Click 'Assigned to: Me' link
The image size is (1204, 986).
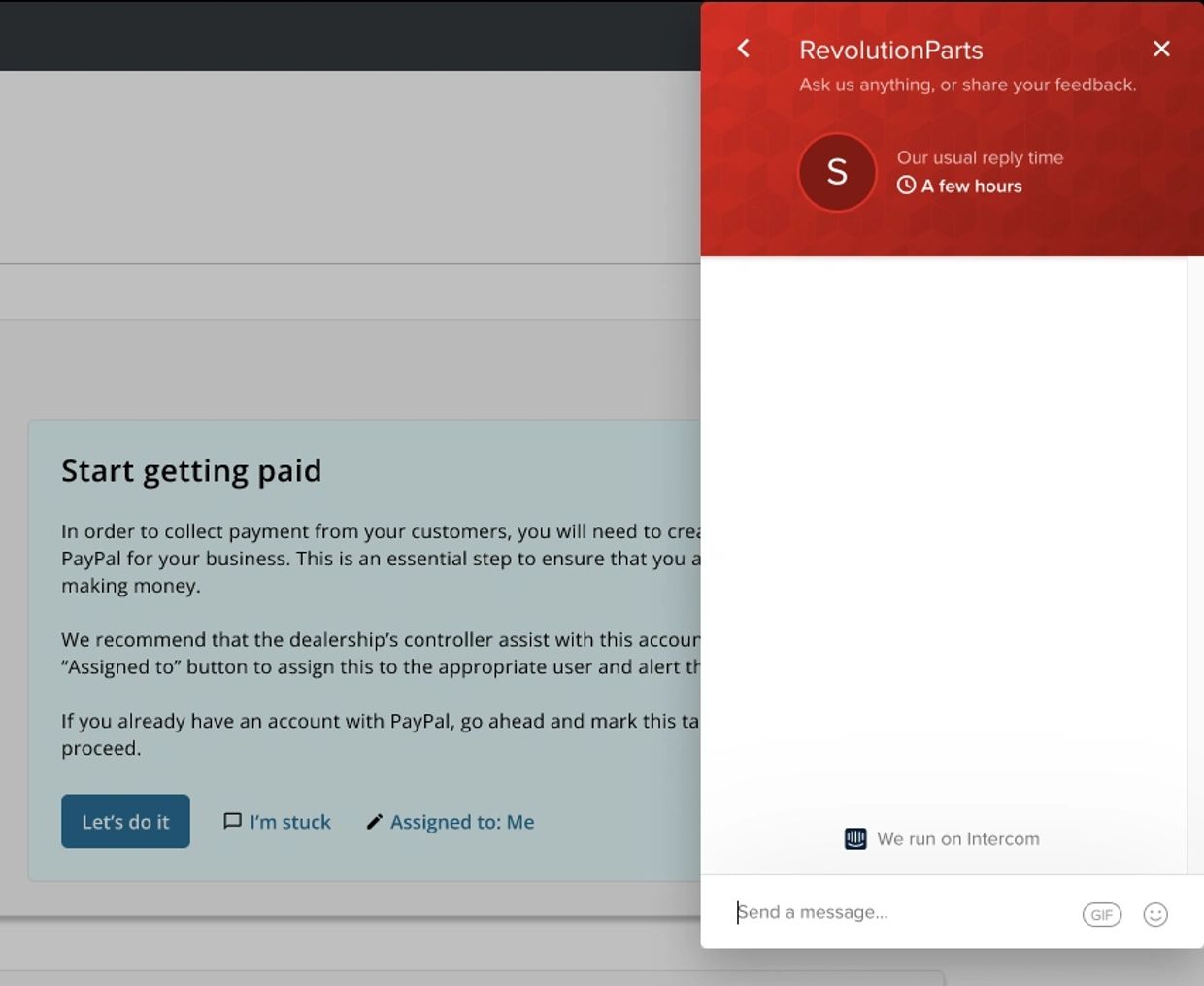[x=462, y=822]
